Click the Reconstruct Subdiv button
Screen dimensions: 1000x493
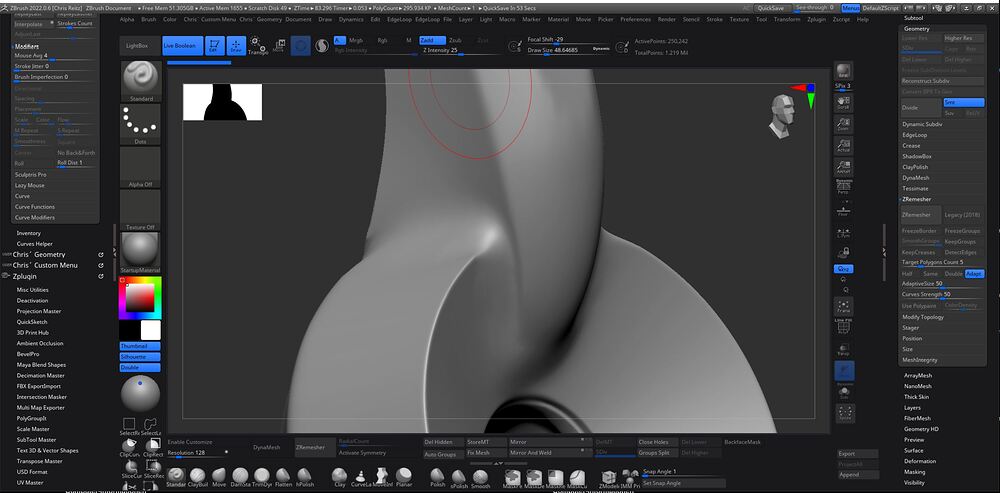943,81
